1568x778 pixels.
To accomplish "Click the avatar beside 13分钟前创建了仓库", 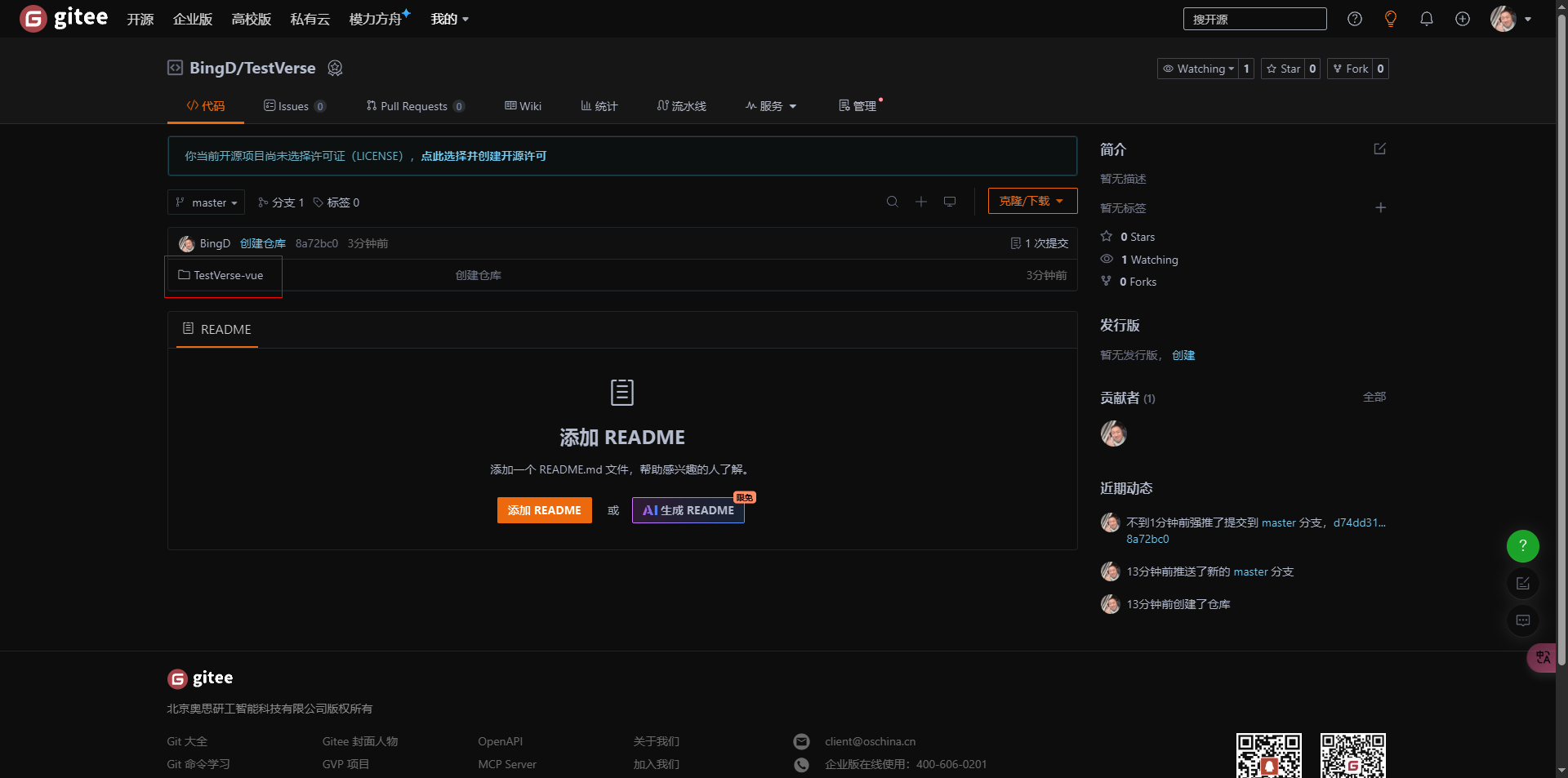I will [1110, 604].
